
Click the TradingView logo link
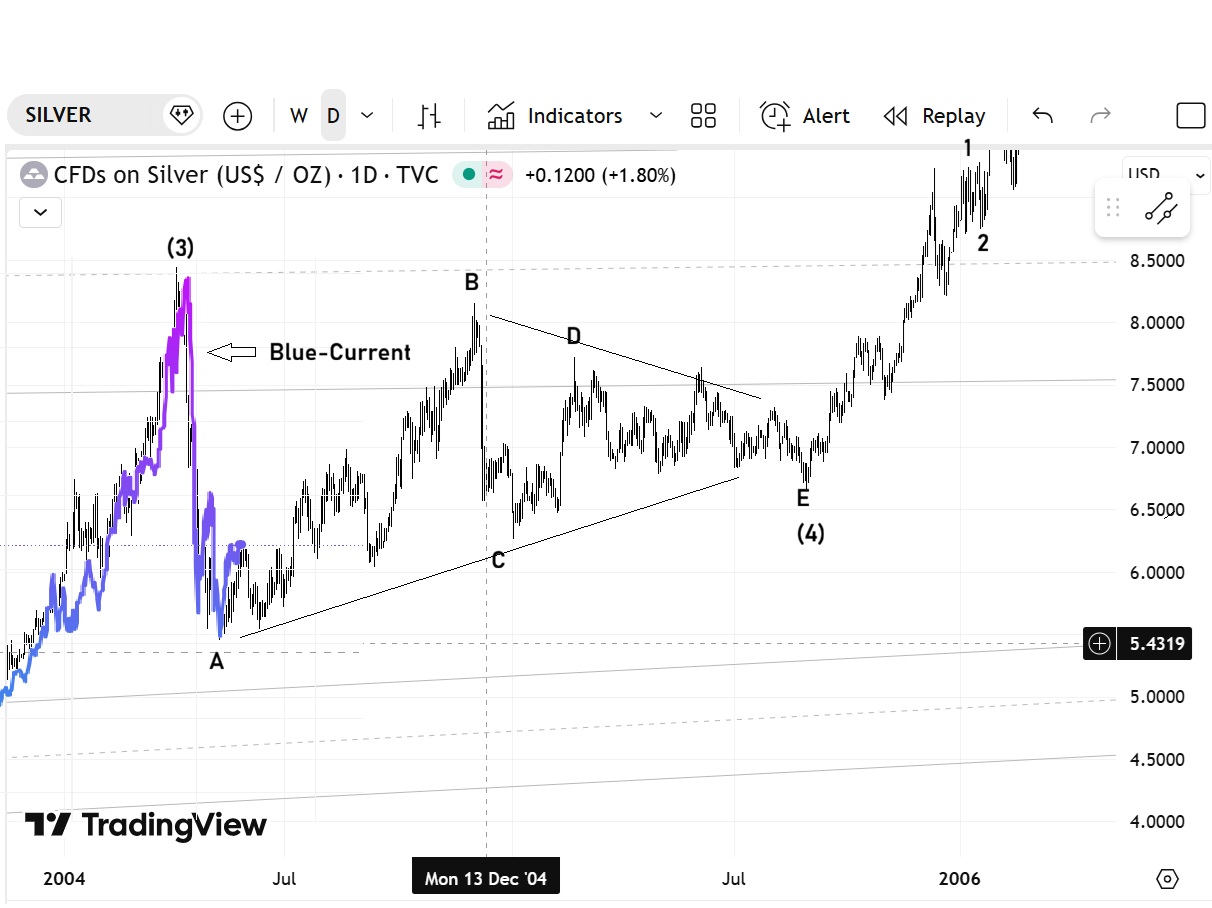point(146,825)
